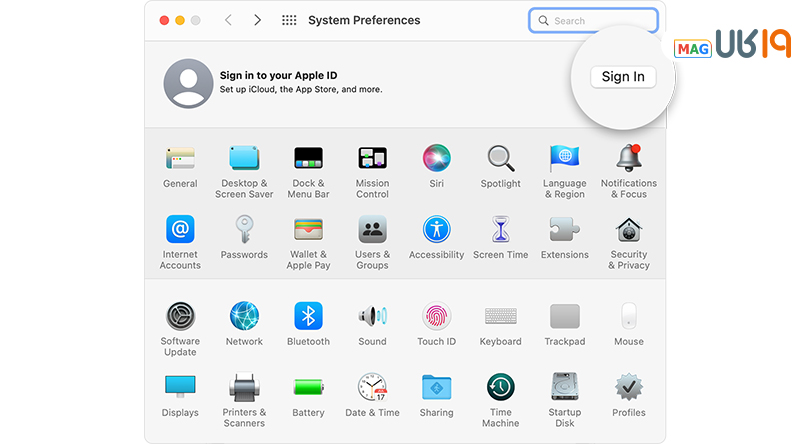The width and height of the screenshot is (800, 444).
Task: Click the Siri preferences icon
Action: tap(436, 159)
